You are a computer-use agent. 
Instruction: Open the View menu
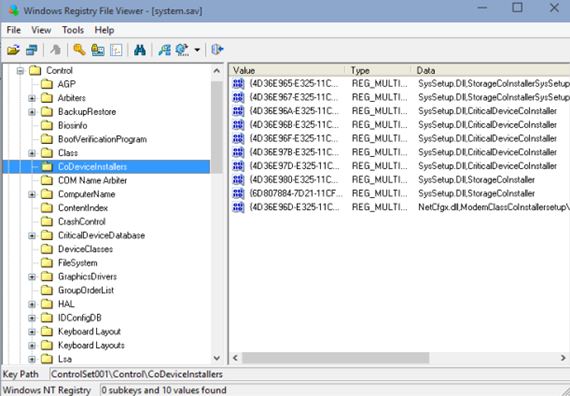tap(41, 30)
